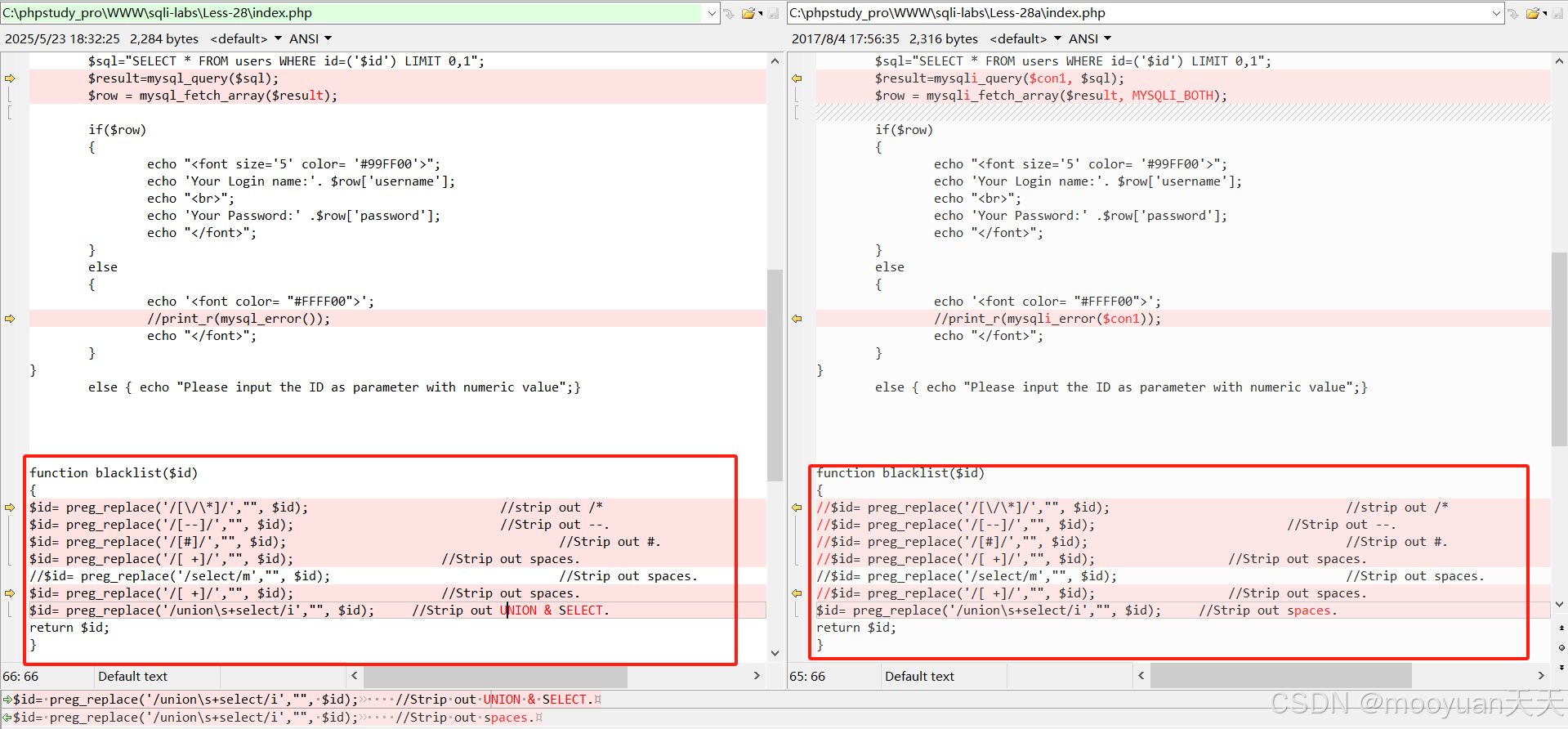Click left line 'return $id;'

(69, 628)
